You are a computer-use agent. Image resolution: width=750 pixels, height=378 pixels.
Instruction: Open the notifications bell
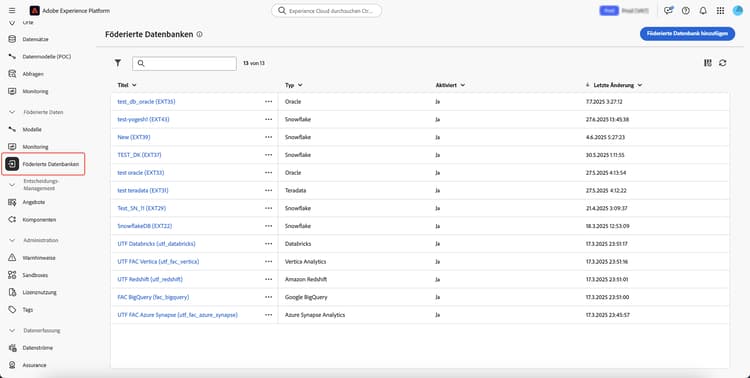pyautogui.click(x=703, y=11)
